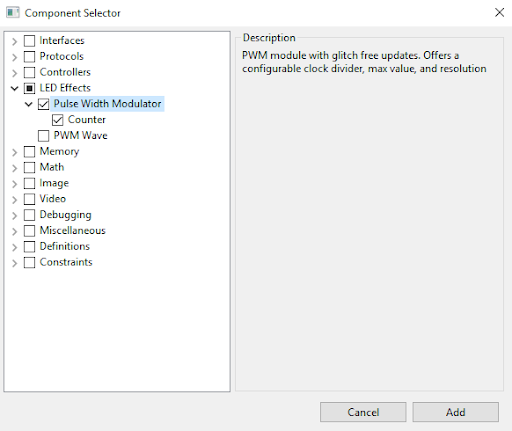The image size is (512, 431).
Task: Expand the Definitions category arrow
Action: point(14,247)
